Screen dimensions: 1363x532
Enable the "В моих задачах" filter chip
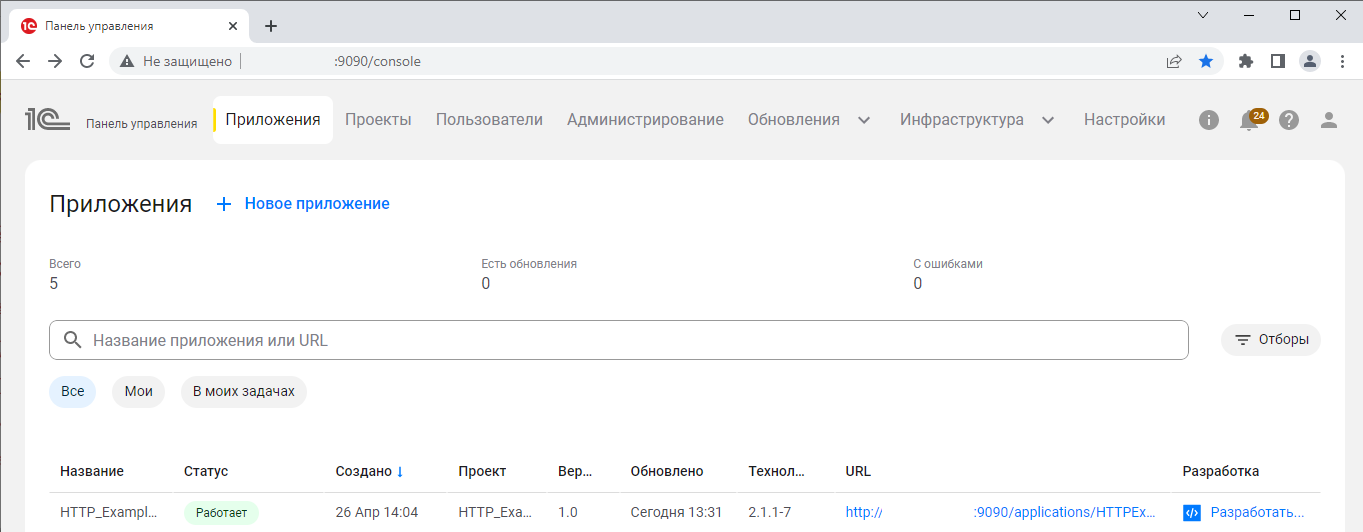pos(243,391)
